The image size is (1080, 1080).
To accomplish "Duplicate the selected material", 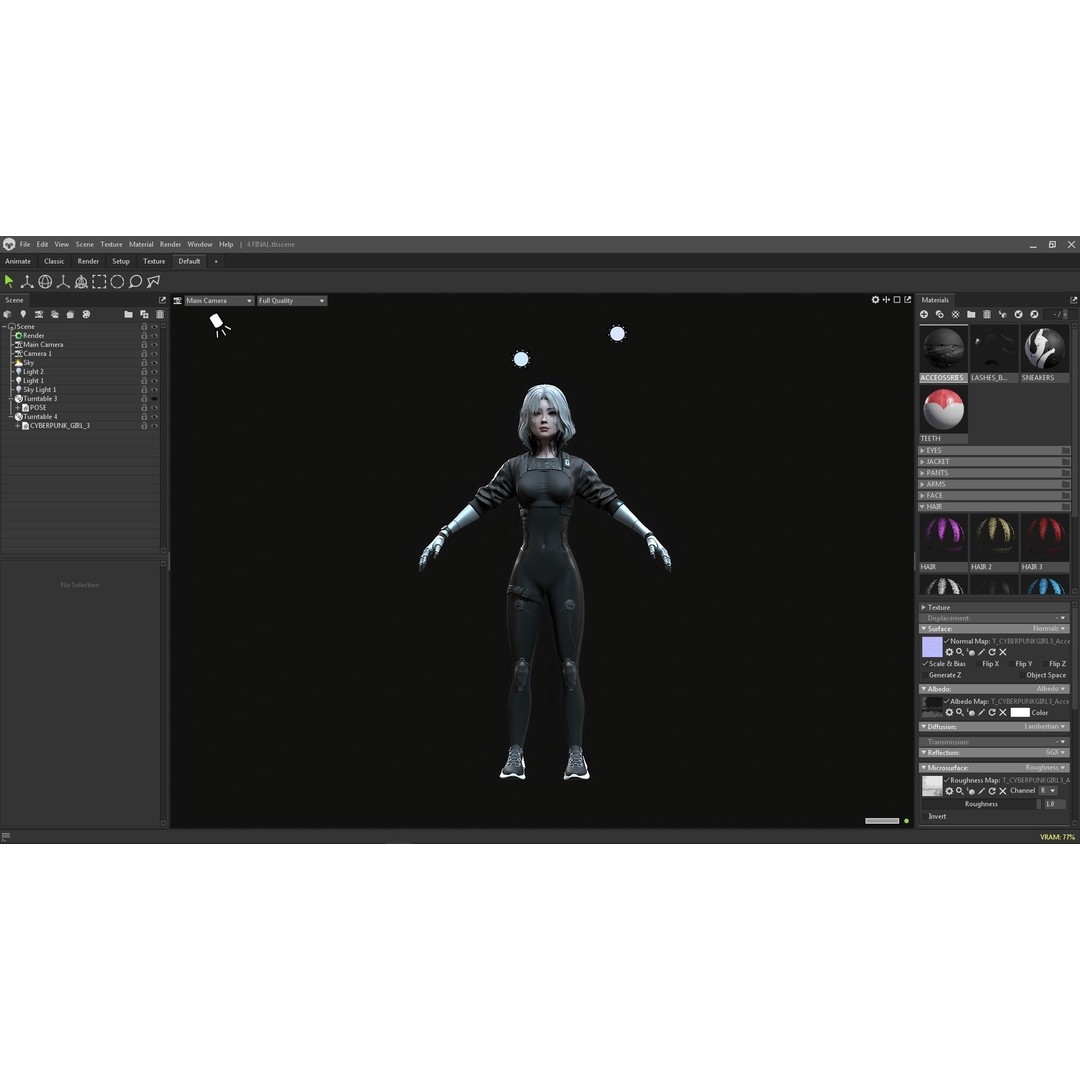I will (939, 314).
